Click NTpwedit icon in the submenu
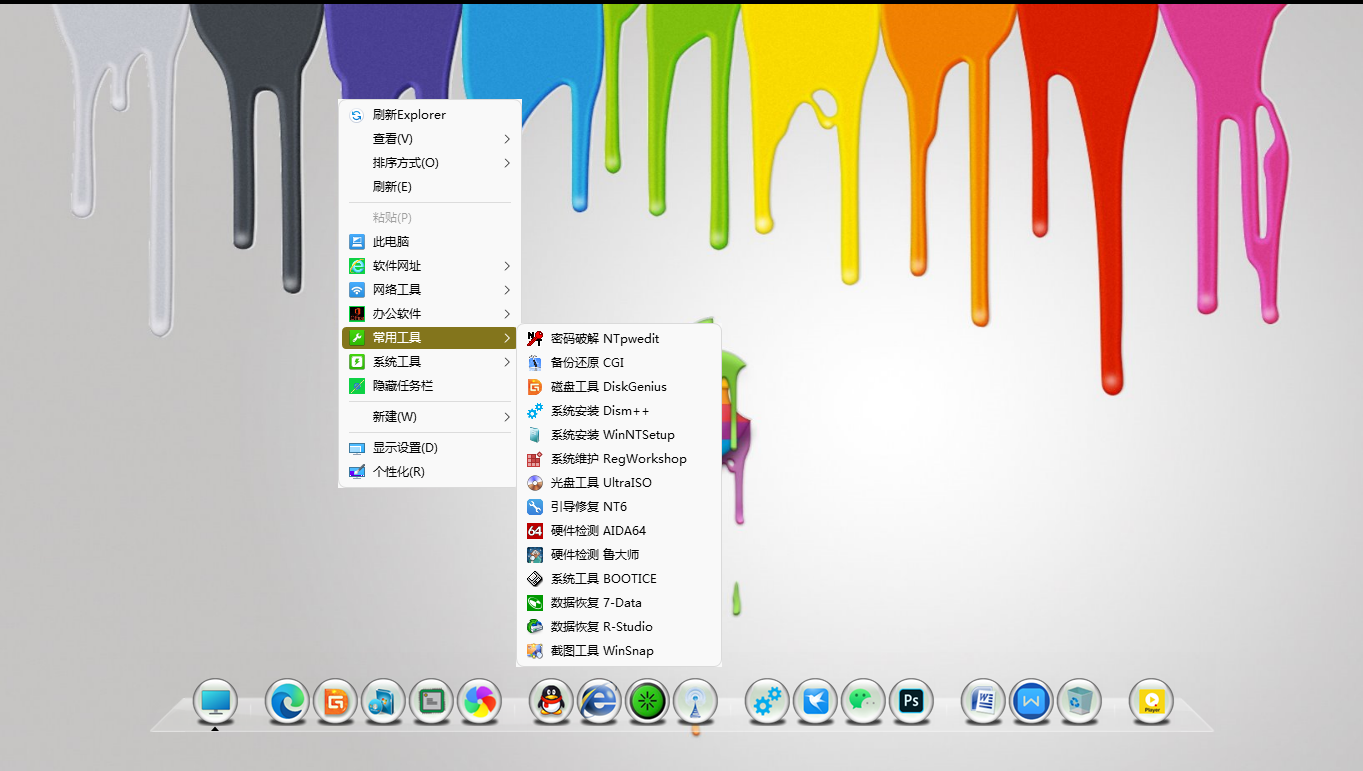 pyautogui.click(x=535, y=339)
